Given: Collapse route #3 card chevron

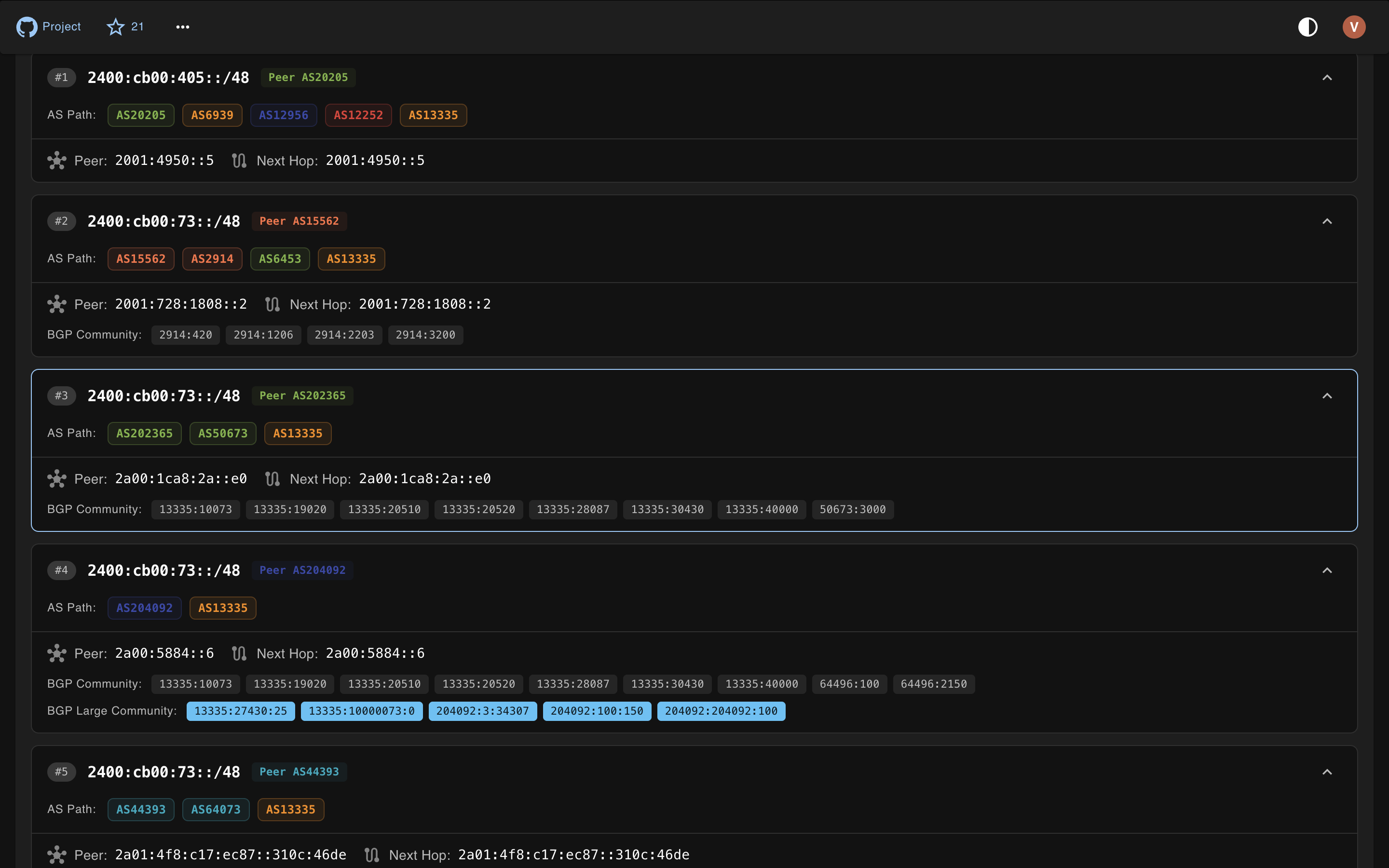Looking at the screenshot, I should click(x=1327, y=395).
